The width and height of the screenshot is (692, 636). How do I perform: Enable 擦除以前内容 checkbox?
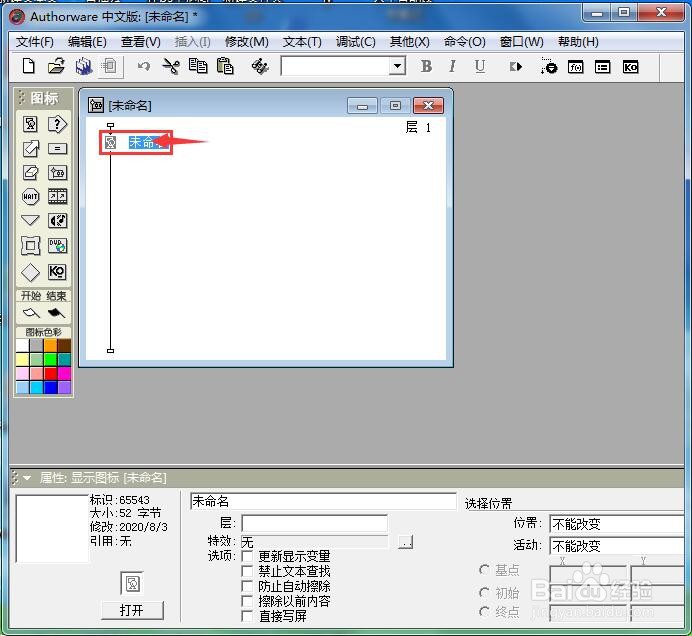pyautogui.click(x=248, y=602)
